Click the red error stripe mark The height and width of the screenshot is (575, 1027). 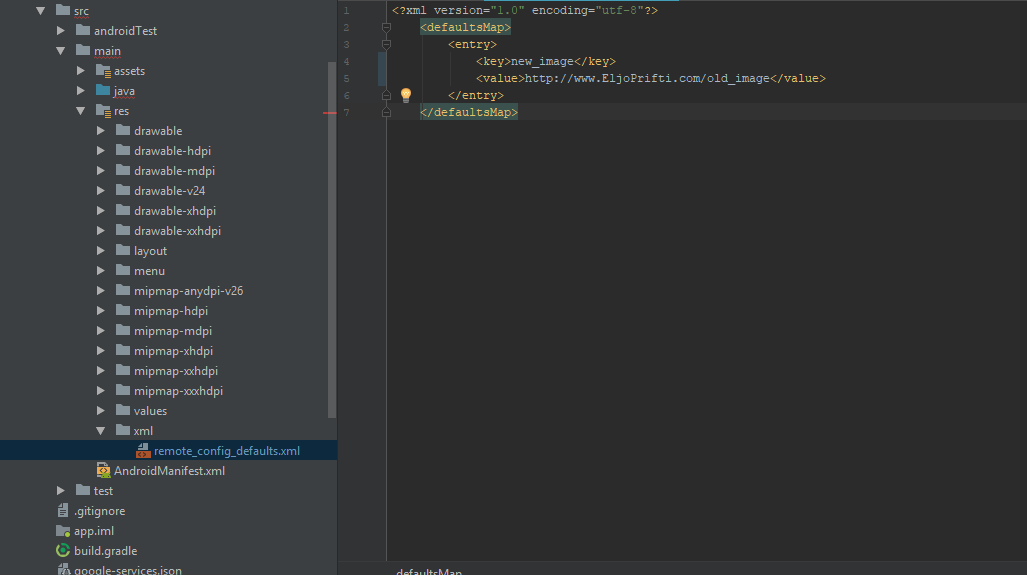coord(329,113)
